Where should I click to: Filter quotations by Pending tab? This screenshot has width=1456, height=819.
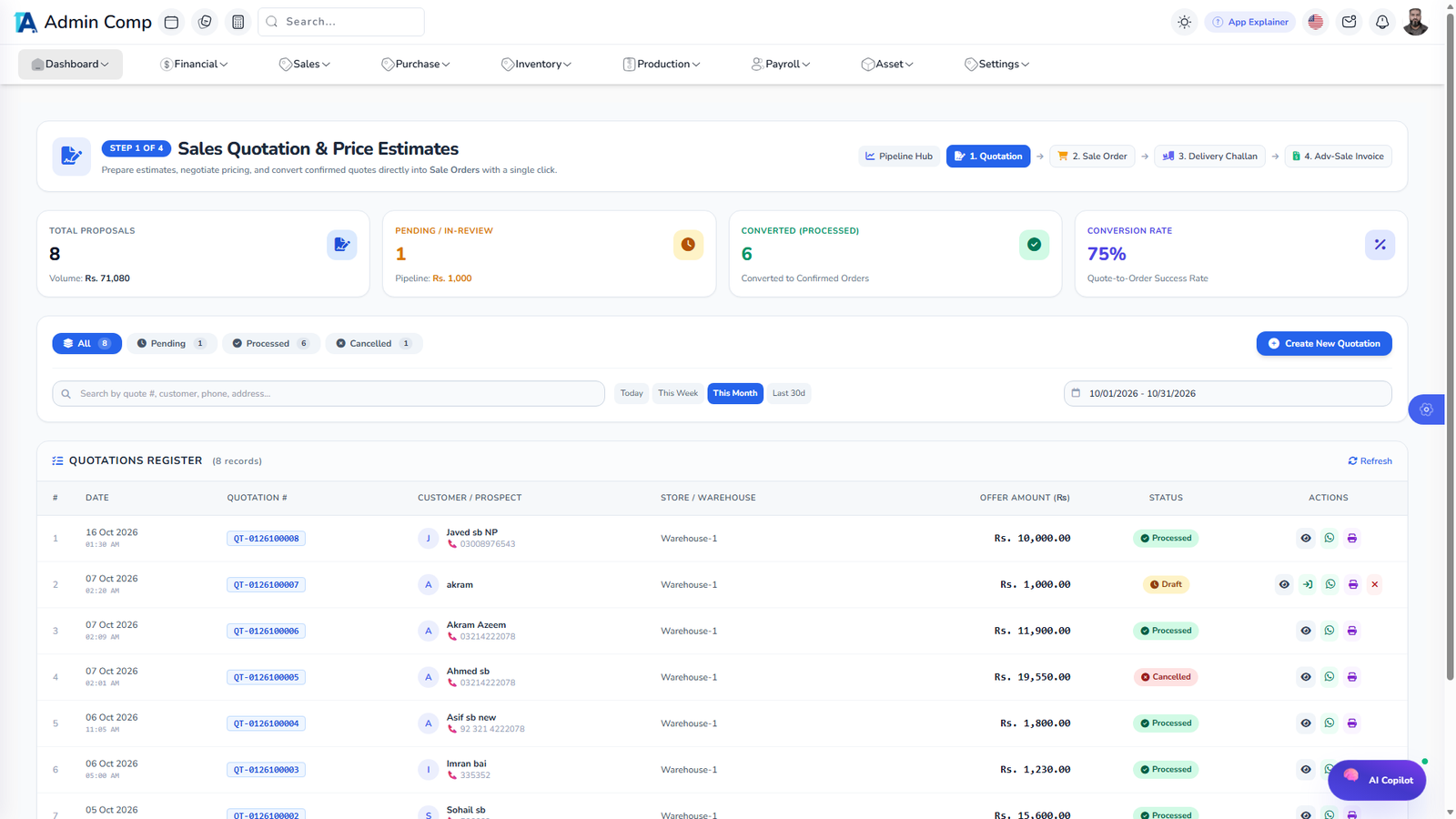[x=171, y=344]
